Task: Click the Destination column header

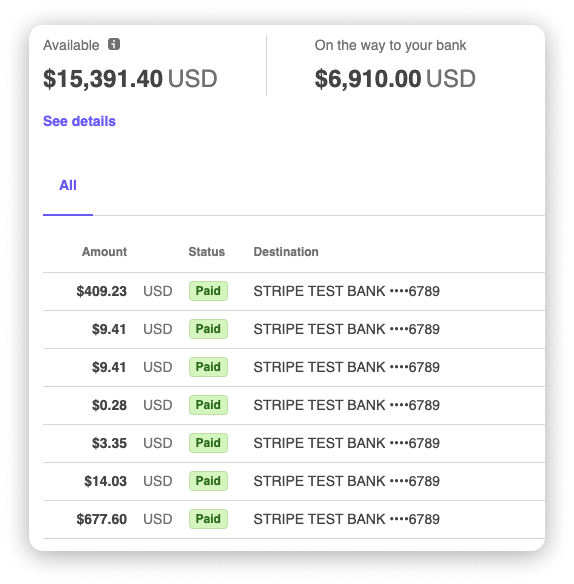Action: pyautogui.click(x=286, y=252)
